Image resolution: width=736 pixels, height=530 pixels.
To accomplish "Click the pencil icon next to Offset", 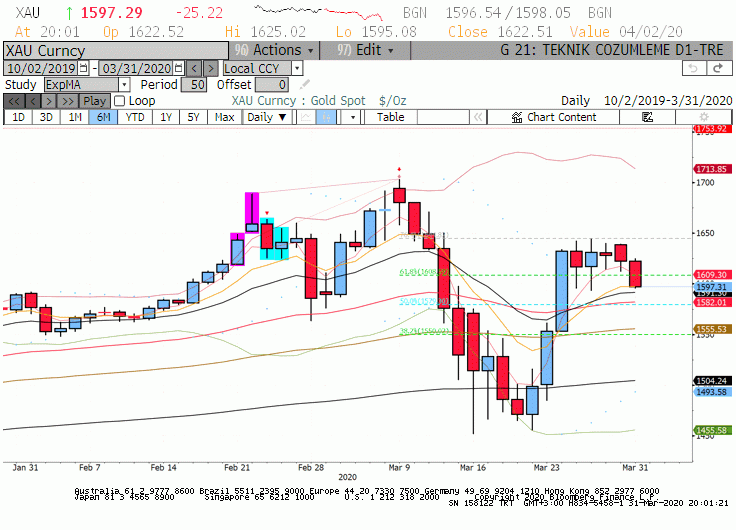I will point(305,84).
